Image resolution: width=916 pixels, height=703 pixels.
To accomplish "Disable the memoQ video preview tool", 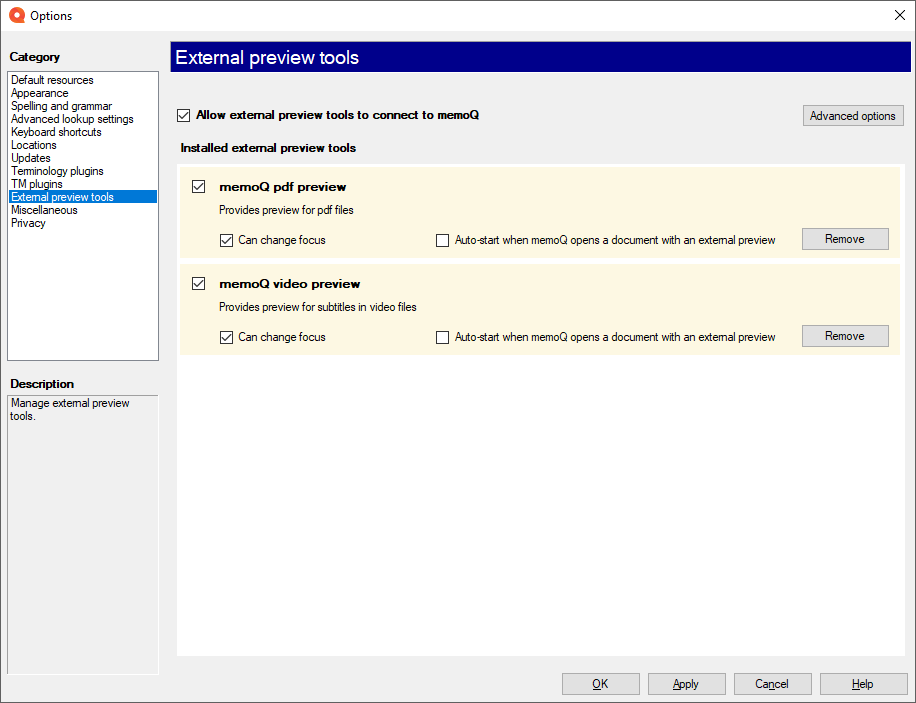I will (198, 284).
